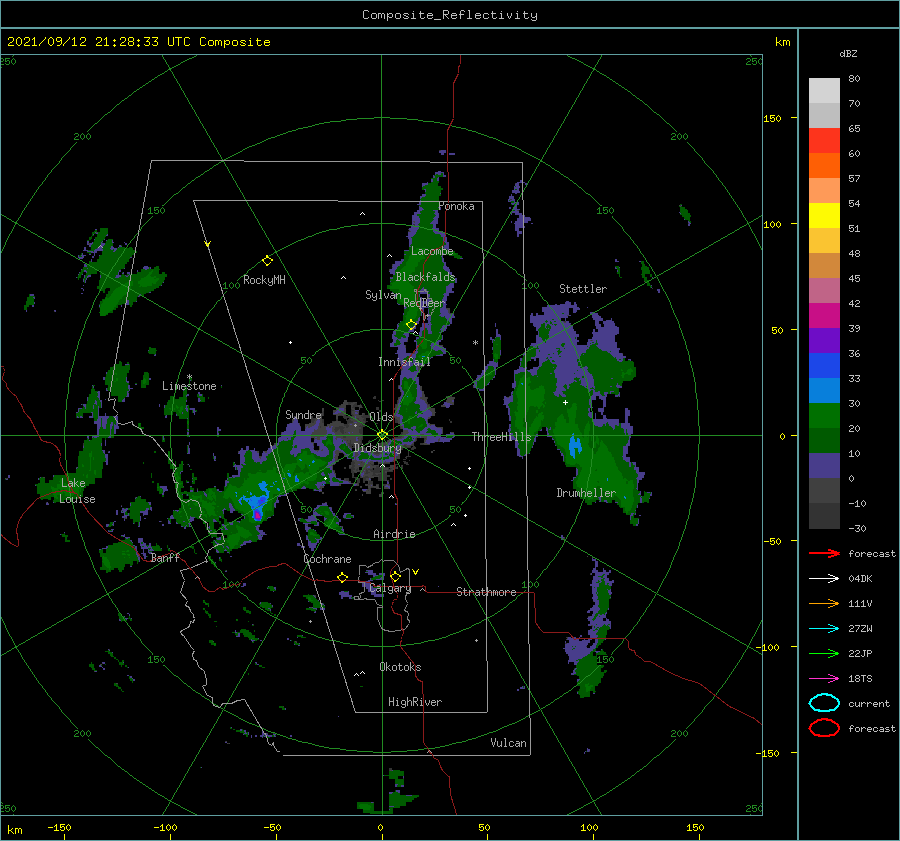
Task: Click the Sylvan label
Action: 383,295
